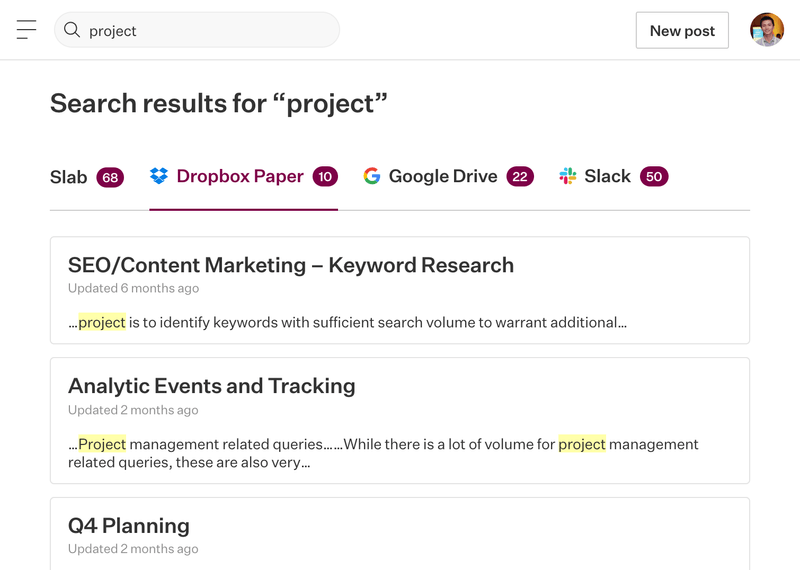Create a new post
The width and height of the screenshot is (800, 570).
coord(682,30)
